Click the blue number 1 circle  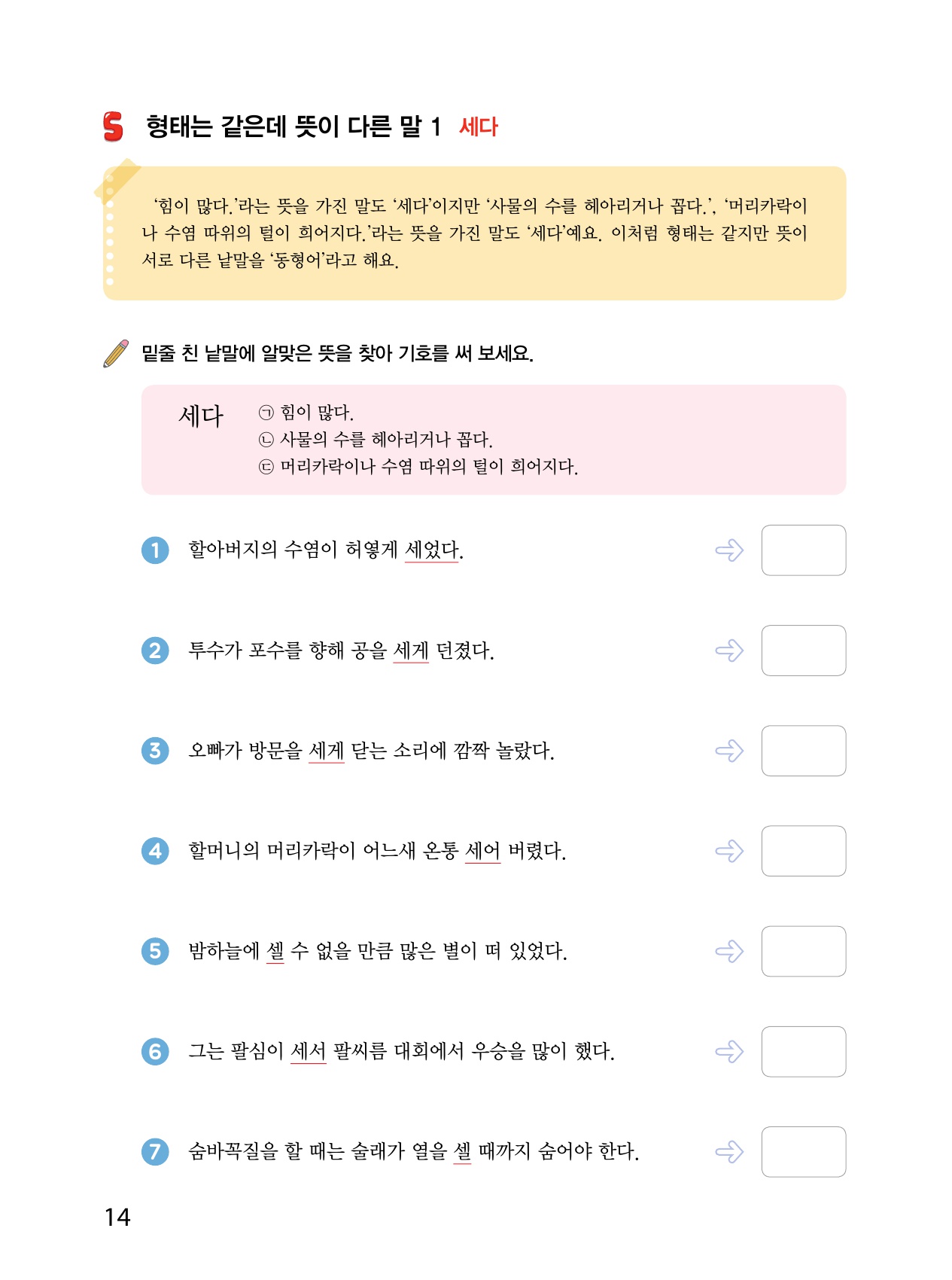click(155, 550)
